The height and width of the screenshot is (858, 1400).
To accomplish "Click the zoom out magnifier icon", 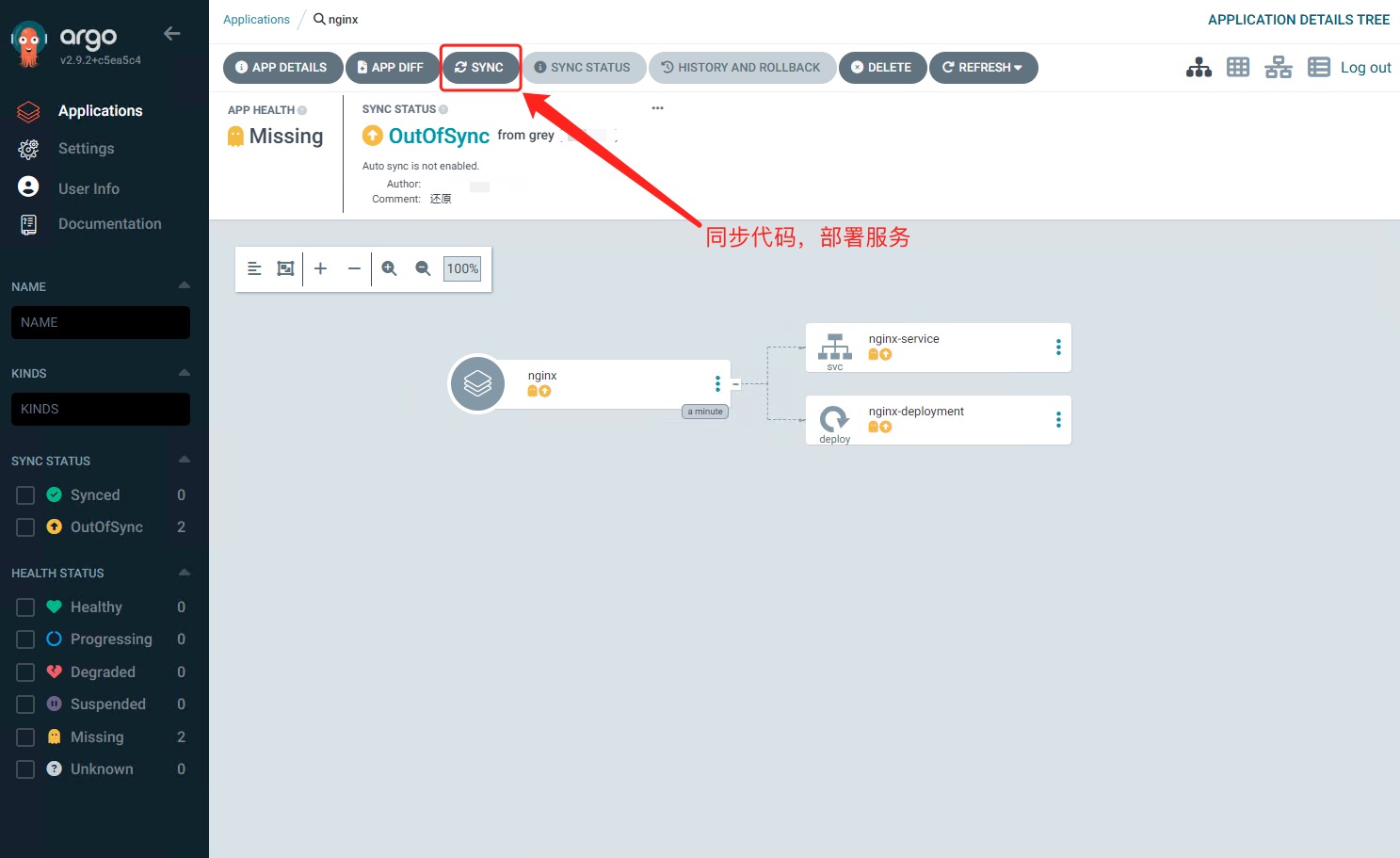I will click(x=423, y=268).
